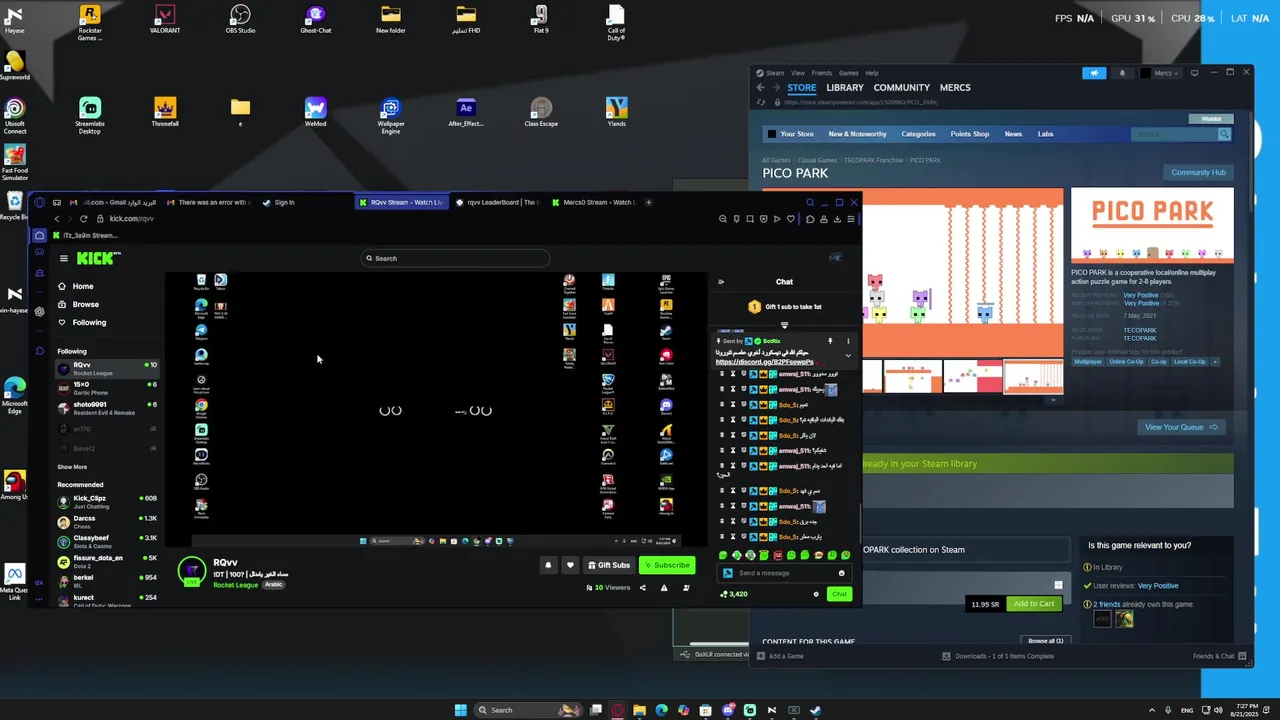Viewport: 1280px width, 720px height.
Task: Open Browse in Kick sidebar
Action: (85, 304)
